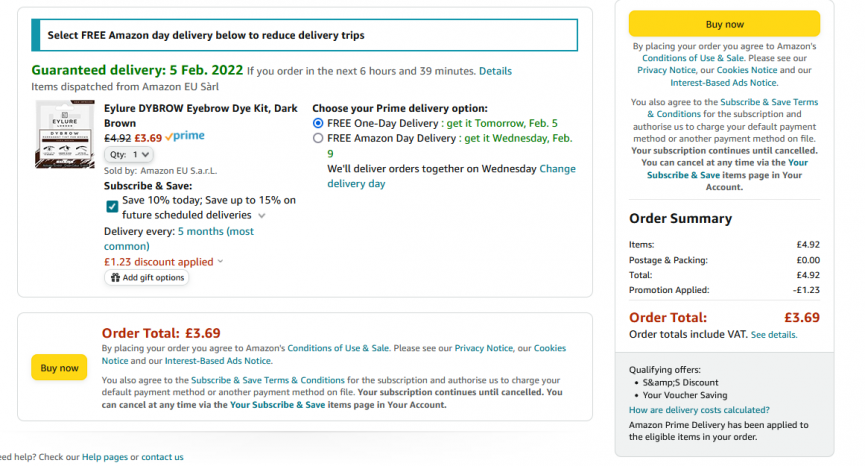Click the Buy now button beside Order Total
The width and height of the screenshot is (865, 466).
[59, 368]
